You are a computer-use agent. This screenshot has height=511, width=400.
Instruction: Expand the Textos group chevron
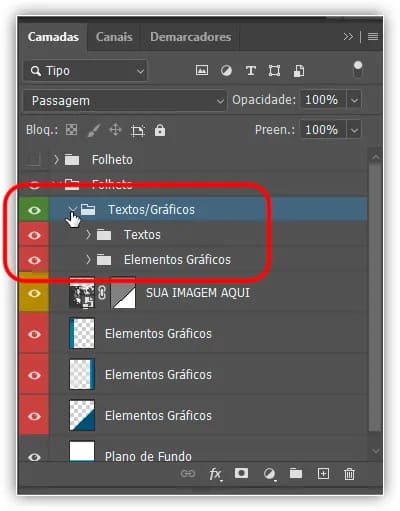click(x=88, y=235)
